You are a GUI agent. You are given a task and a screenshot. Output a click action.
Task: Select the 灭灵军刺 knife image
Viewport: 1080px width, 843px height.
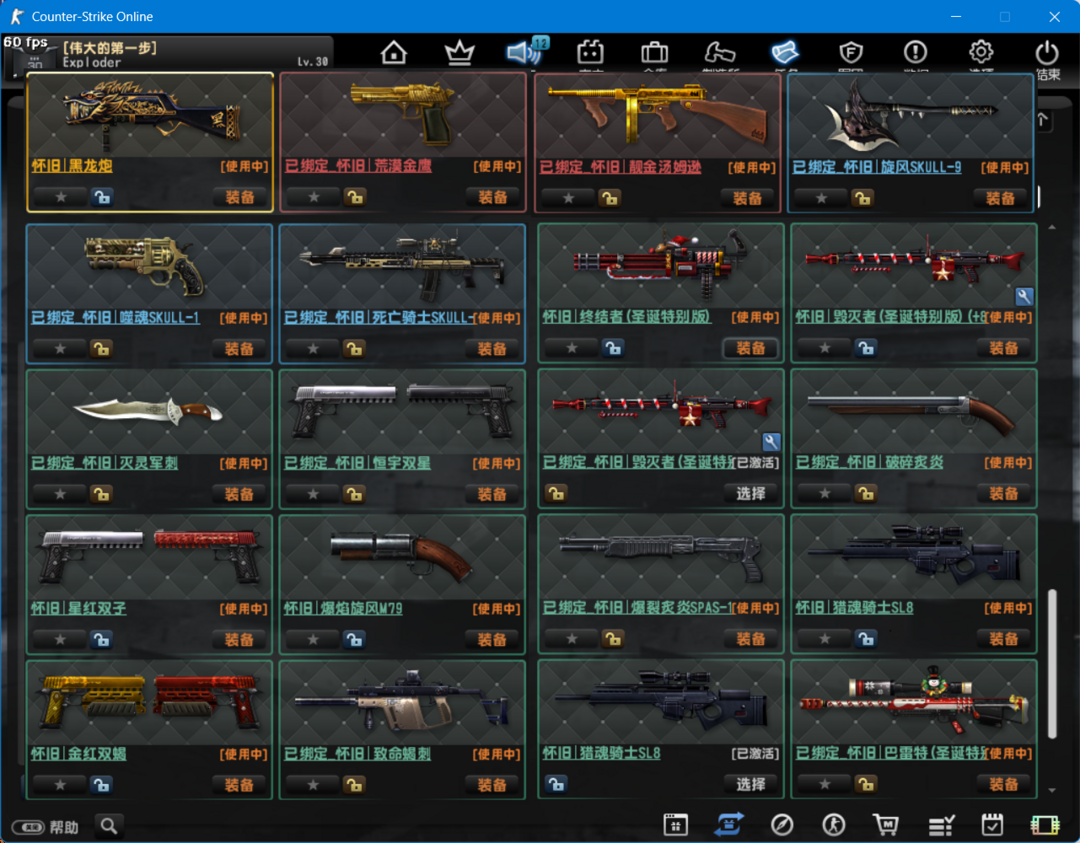149,411
